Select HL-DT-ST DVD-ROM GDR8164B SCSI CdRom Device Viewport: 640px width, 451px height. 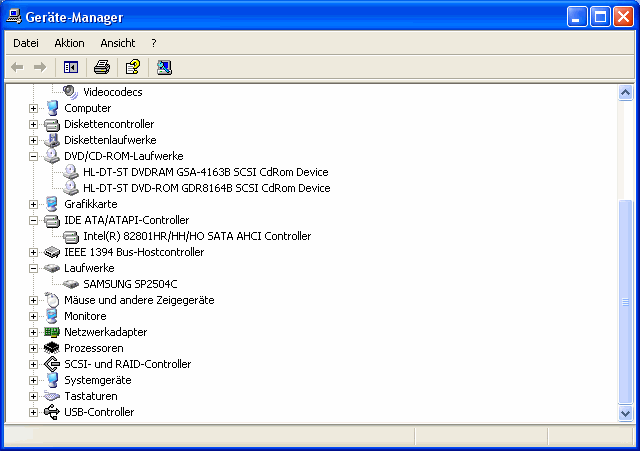(207, 188)
